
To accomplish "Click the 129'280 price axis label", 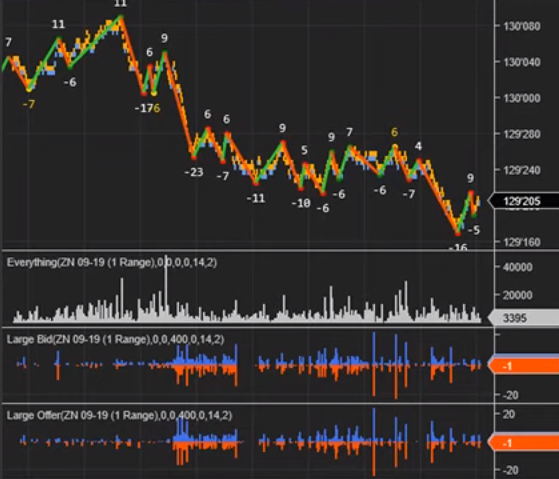I will (522, 134).
